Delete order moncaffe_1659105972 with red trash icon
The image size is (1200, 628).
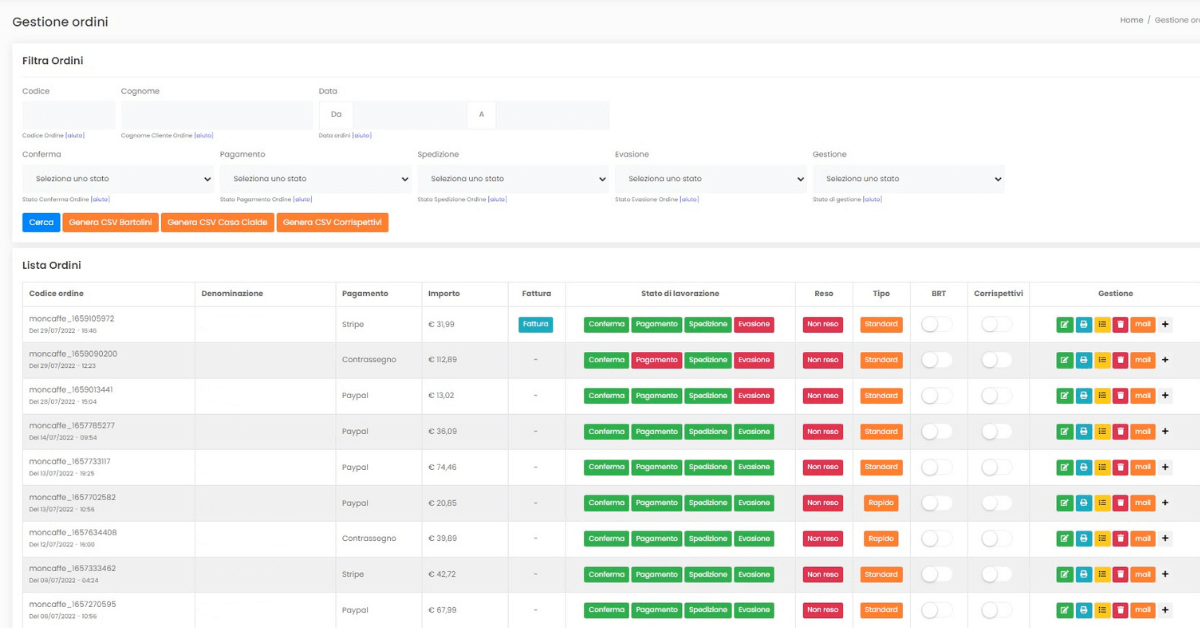click(1121, 324)
